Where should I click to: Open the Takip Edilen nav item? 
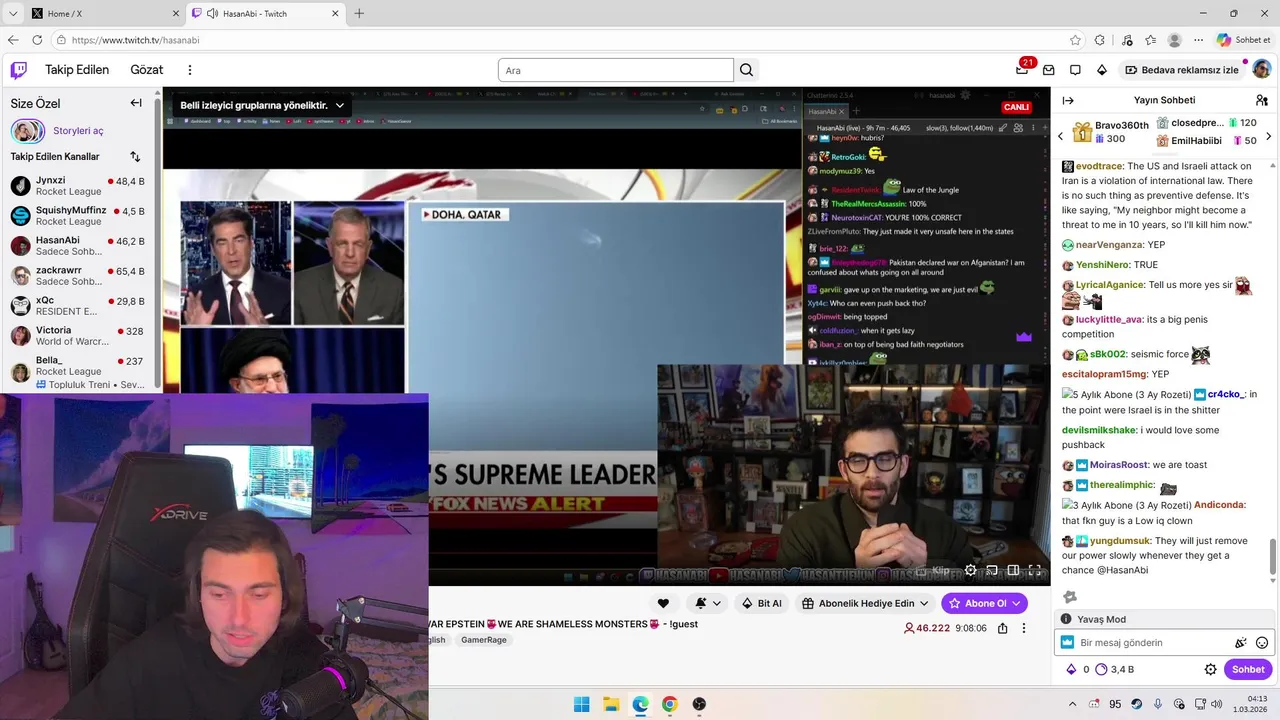pos(77,70)
